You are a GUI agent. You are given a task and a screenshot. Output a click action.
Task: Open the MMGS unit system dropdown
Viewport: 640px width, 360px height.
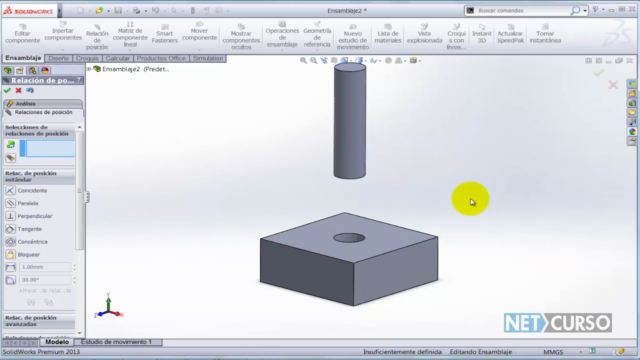click(580, 352)
